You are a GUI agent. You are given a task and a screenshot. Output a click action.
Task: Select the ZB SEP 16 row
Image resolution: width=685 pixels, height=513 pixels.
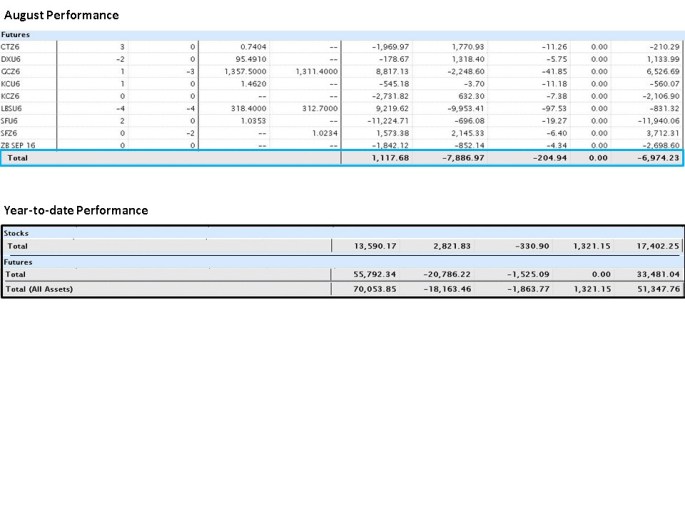point(19,145)
